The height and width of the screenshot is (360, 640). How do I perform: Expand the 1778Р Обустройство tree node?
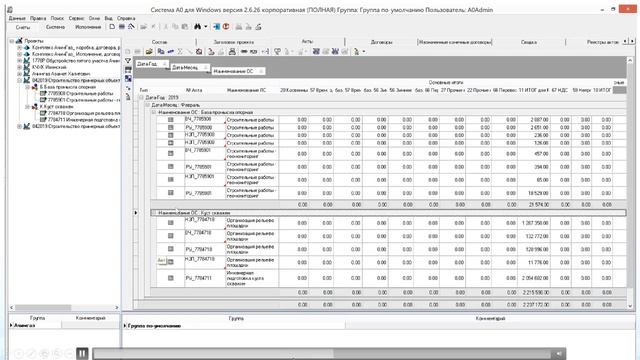click(x=19, y=60)
